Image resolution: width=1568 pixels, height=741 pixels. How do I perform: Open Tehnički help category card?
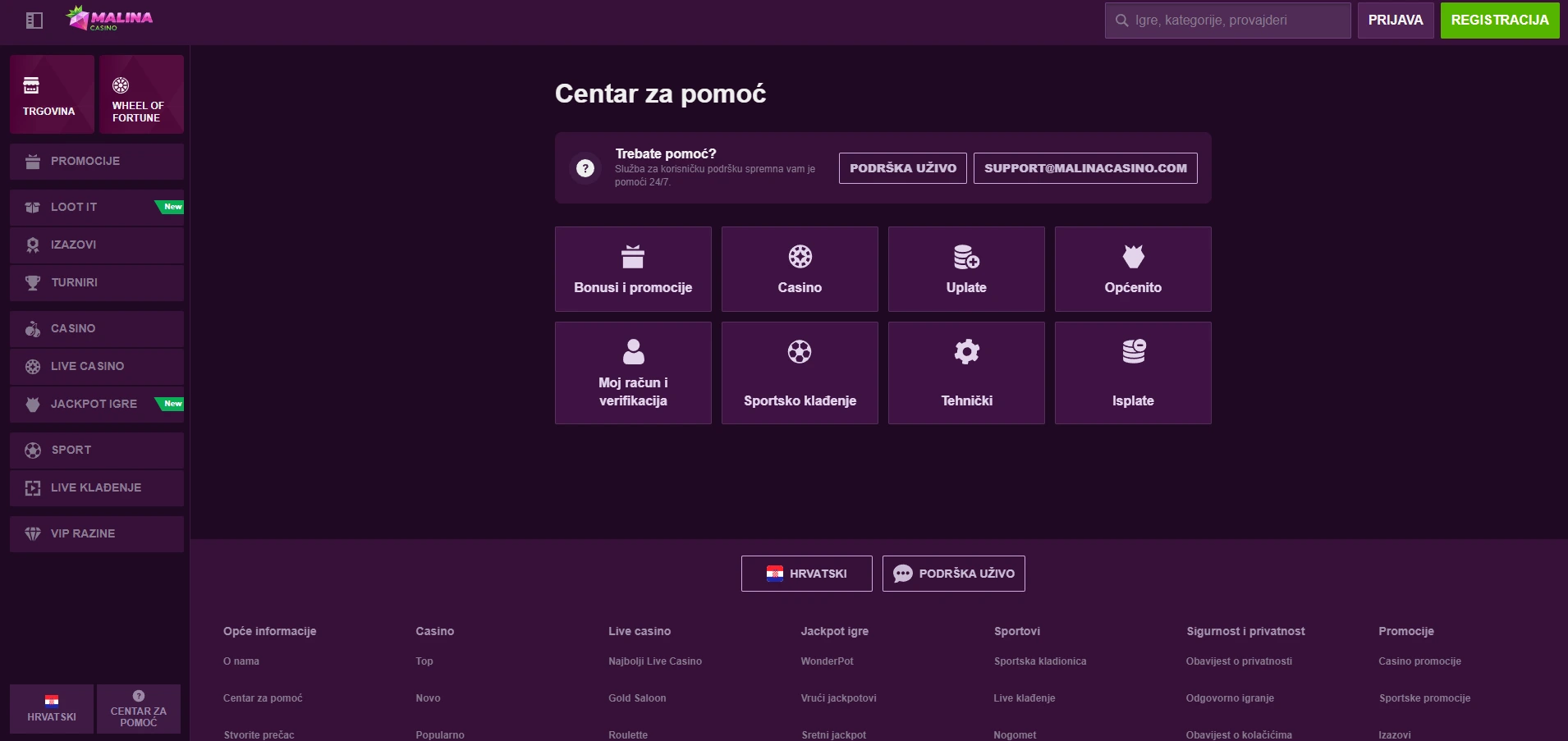(966, 373)
